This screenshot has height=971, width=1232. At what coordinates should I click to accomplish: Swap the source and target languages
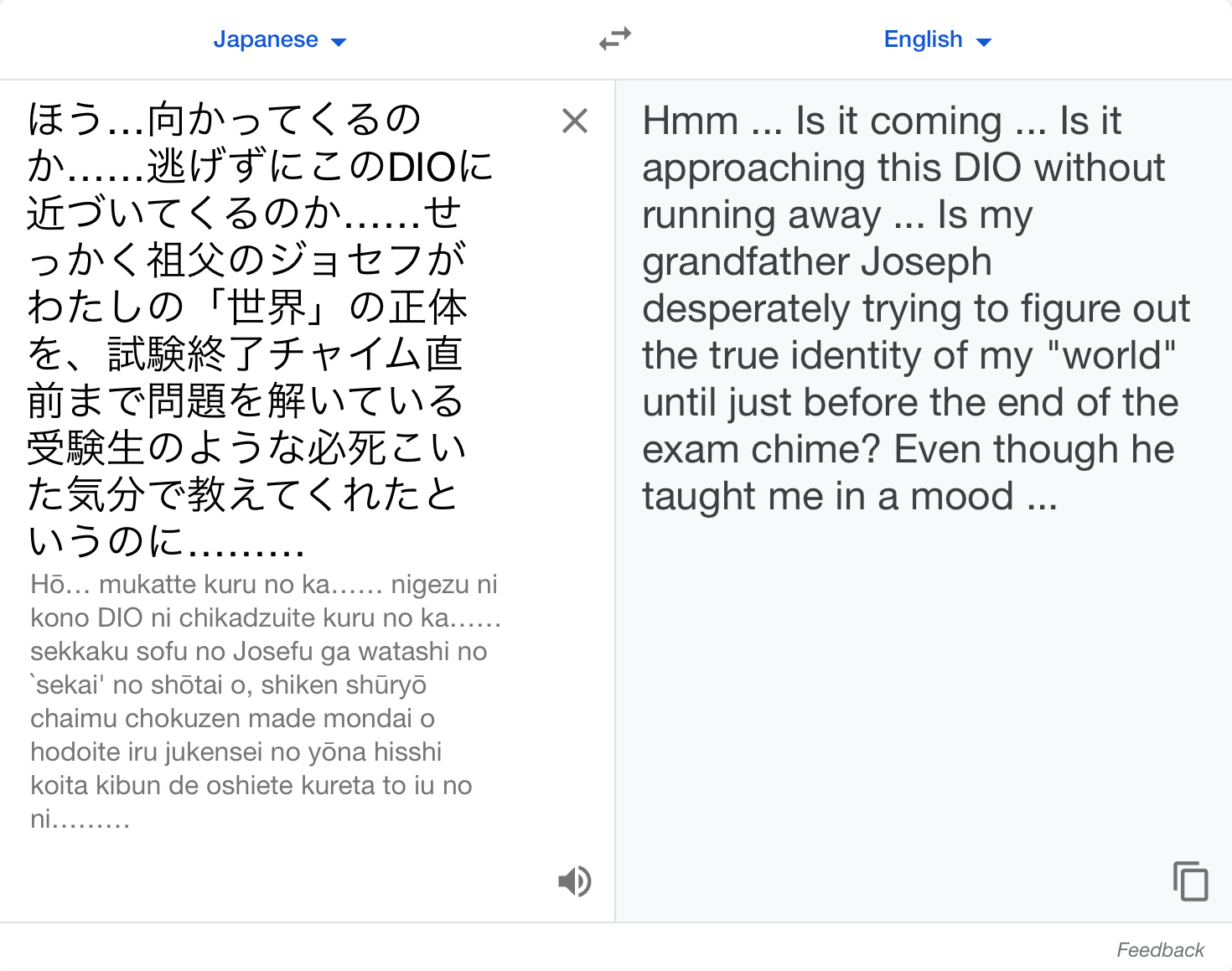[615, 39]
